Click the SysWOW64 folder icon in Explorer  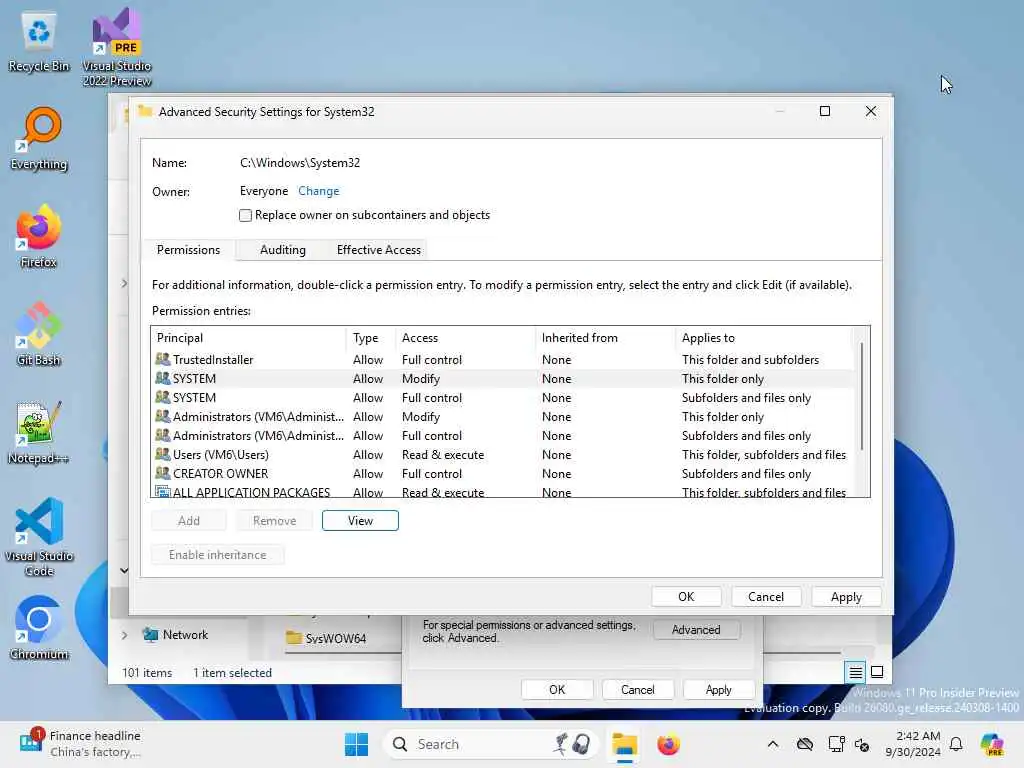[x=294, y=637]
